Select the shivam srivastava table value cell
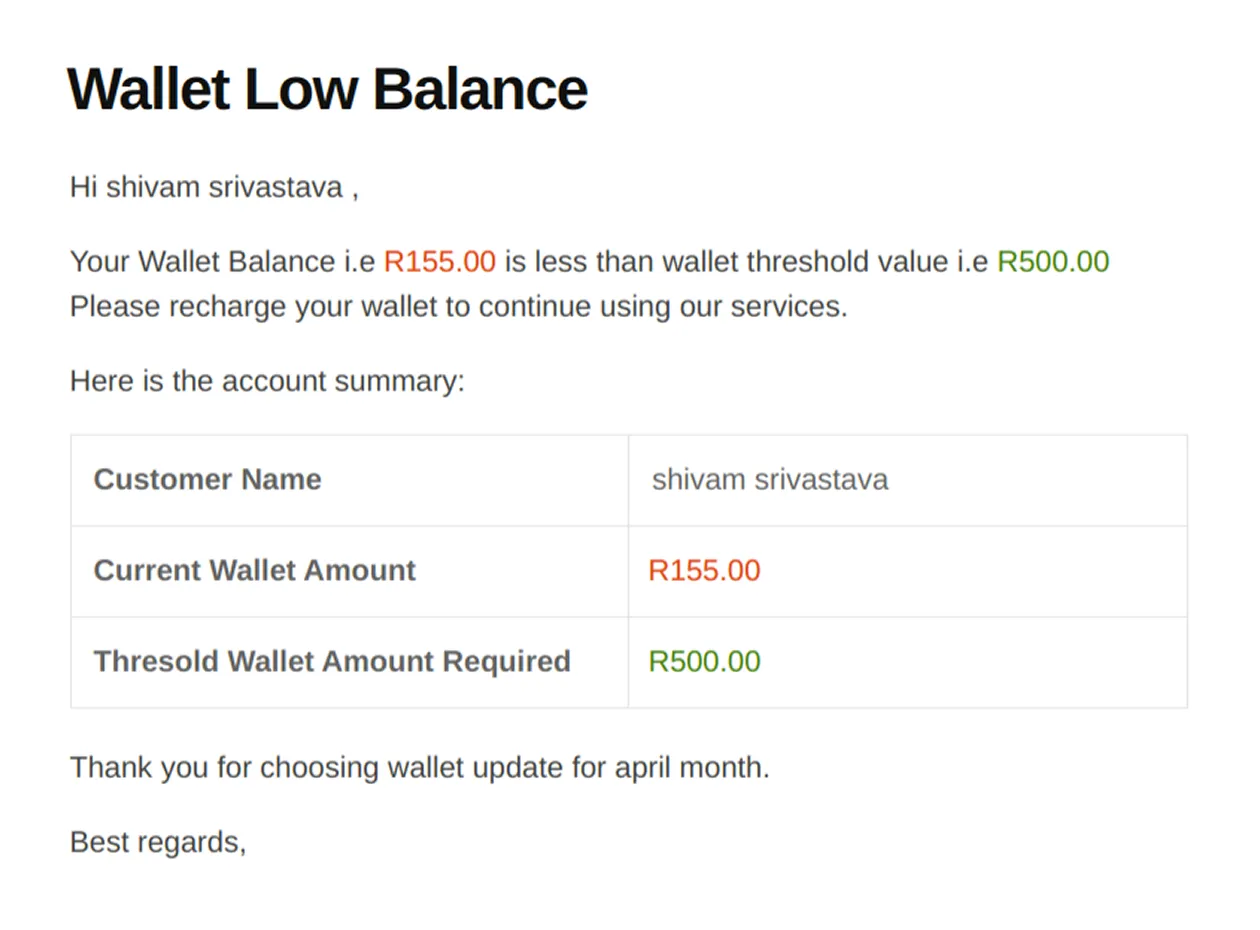Viewport: 1260px width, 930px height. coord(908,480)
